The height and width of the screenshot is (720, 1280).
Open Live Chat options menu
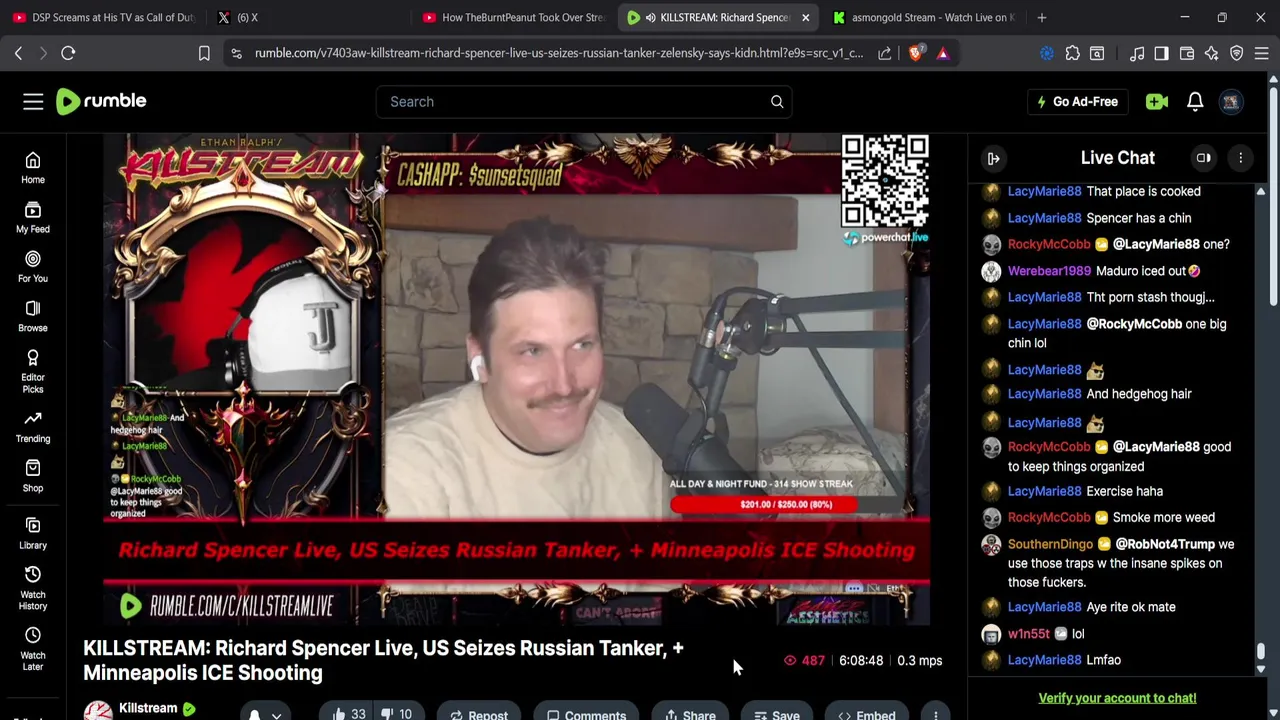tap(1241, 158)
